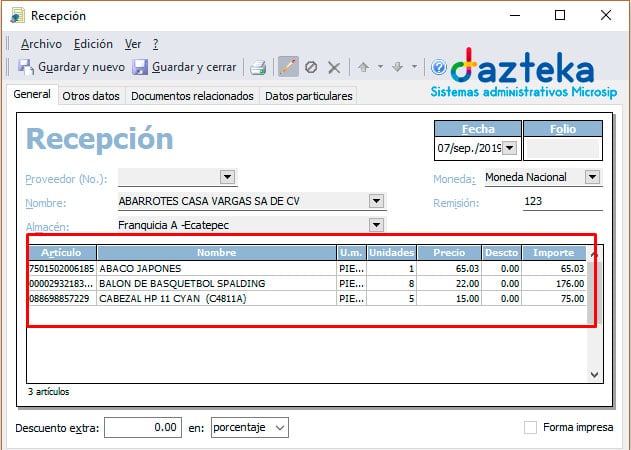Enable the Forma impresa checkbox

530,427
